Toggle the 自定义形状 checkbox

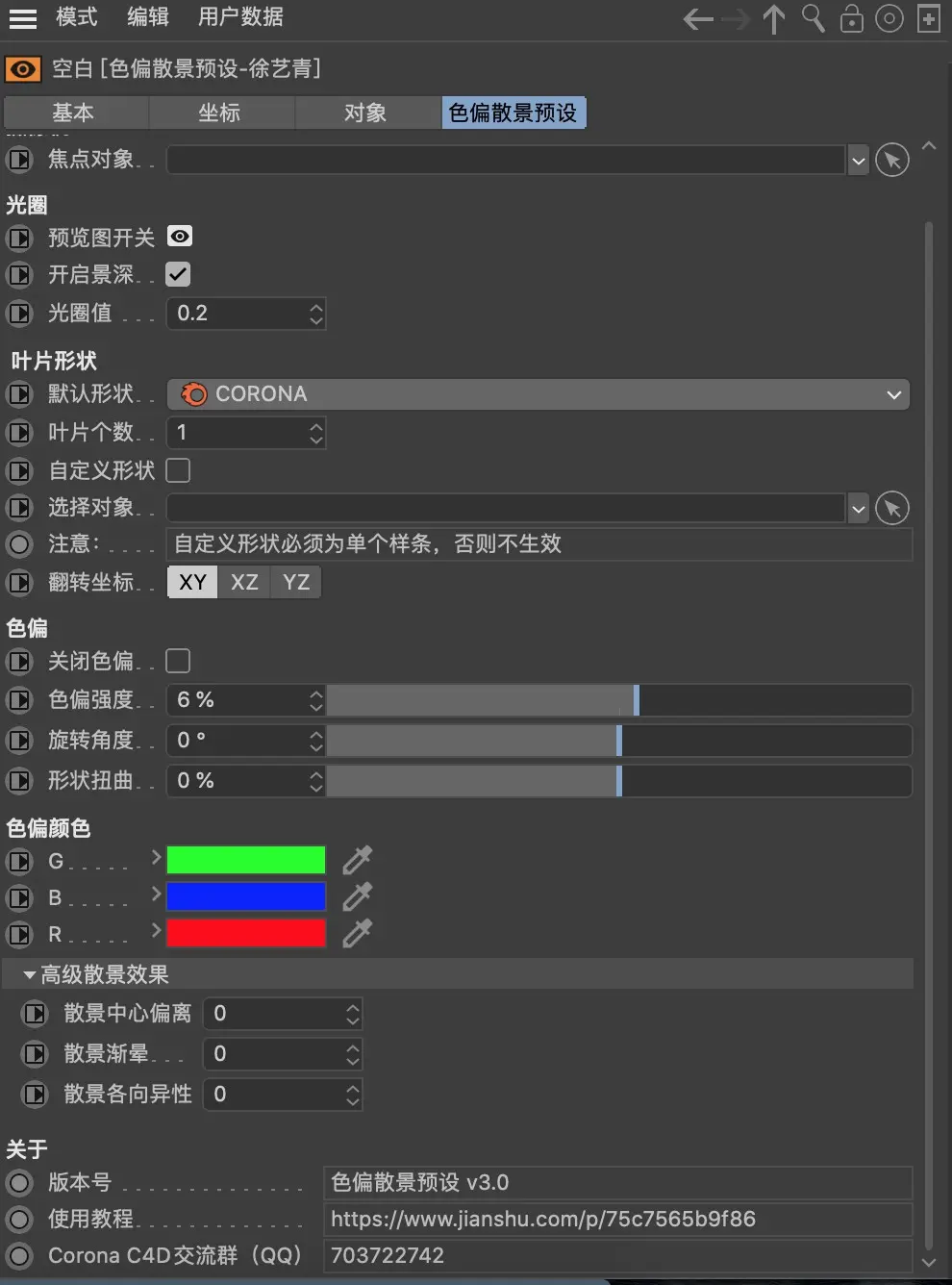177,470
